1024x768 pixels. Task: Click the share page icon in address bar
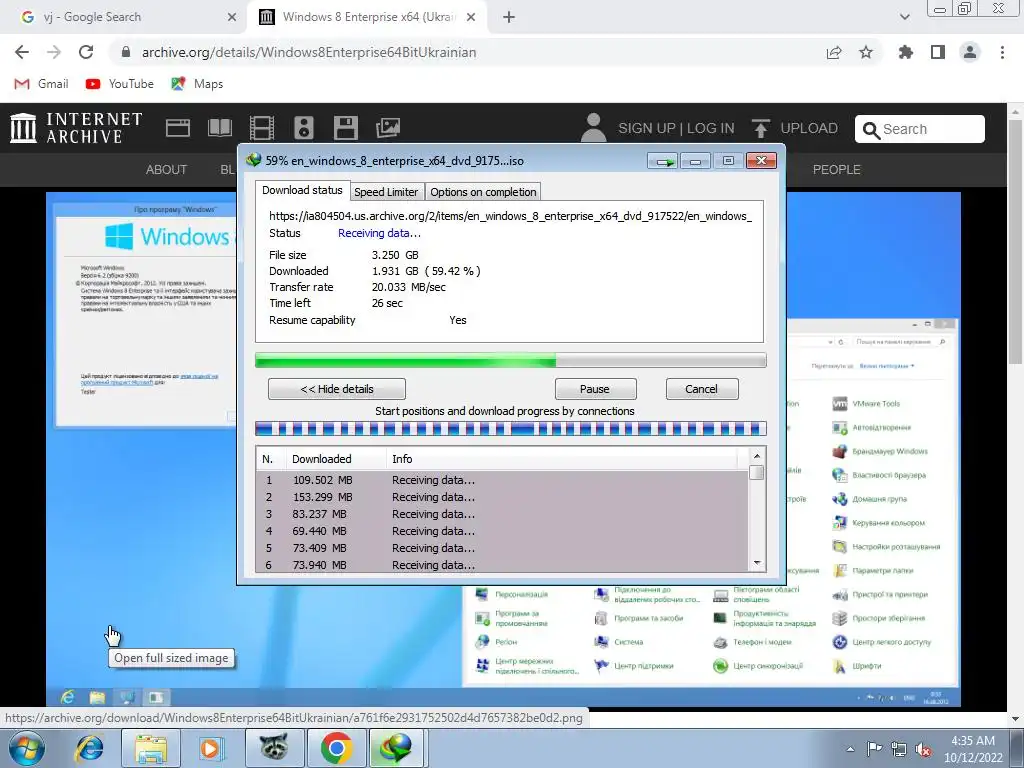[834, 52]
